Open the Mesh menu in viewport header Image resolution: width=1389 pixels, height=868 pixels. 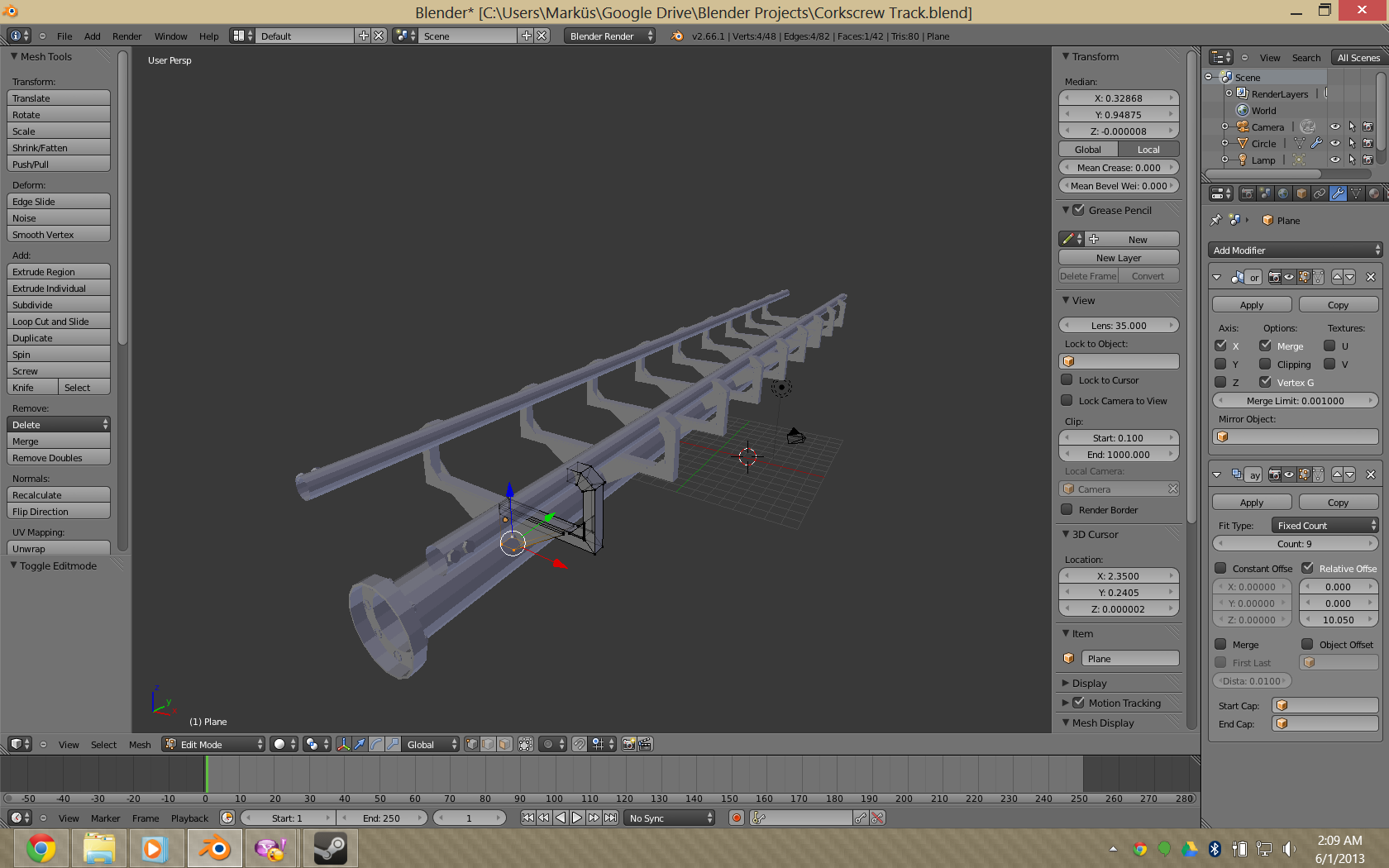(140, 745)
